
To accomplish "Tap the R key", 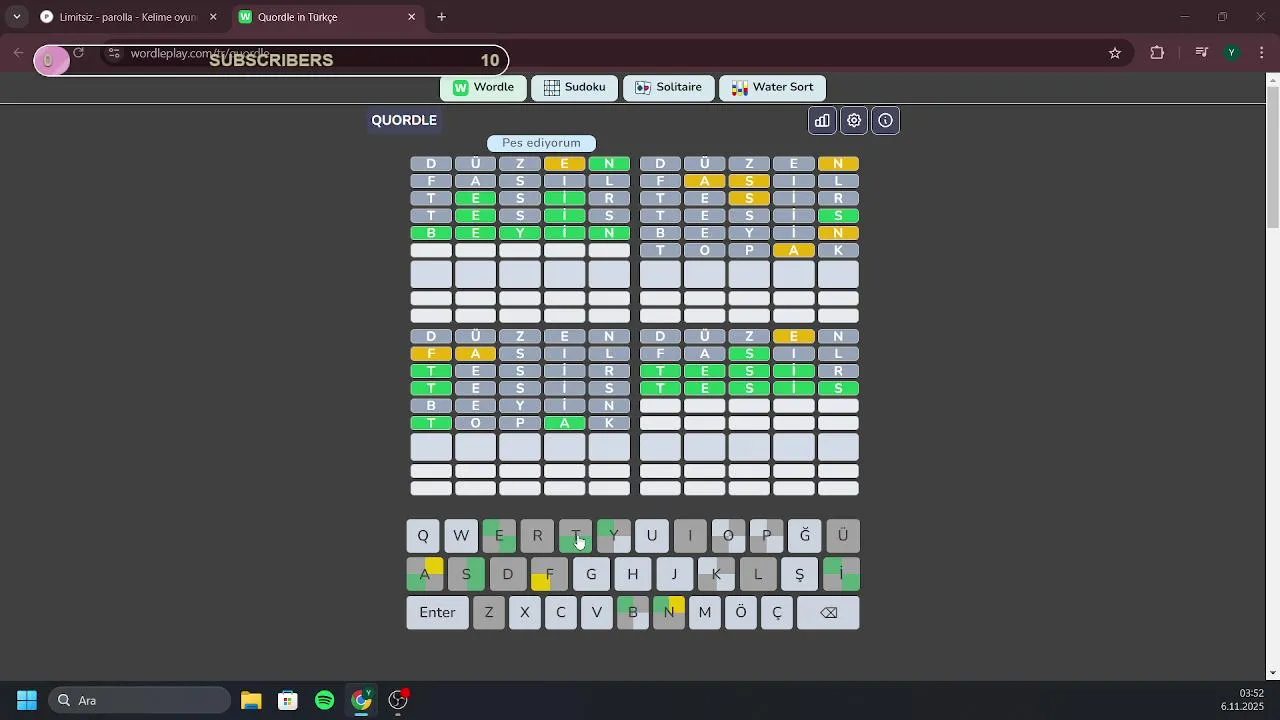I will [x=537, y=536].
